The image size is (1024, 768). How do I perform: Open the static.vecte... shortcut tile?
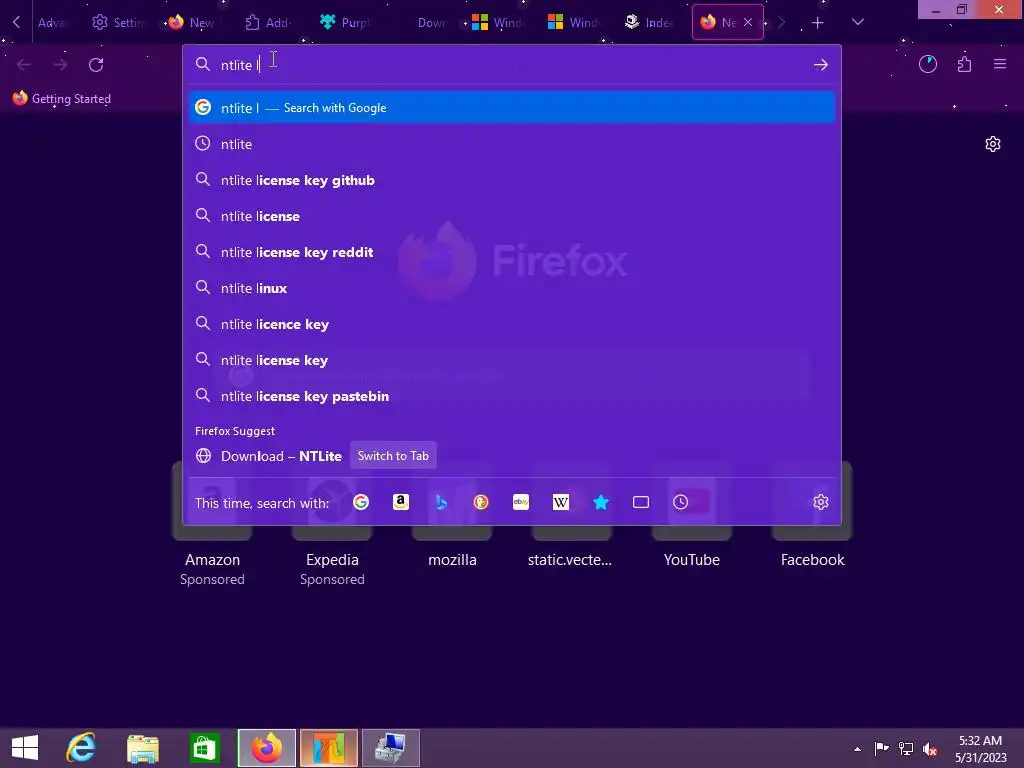571,516
